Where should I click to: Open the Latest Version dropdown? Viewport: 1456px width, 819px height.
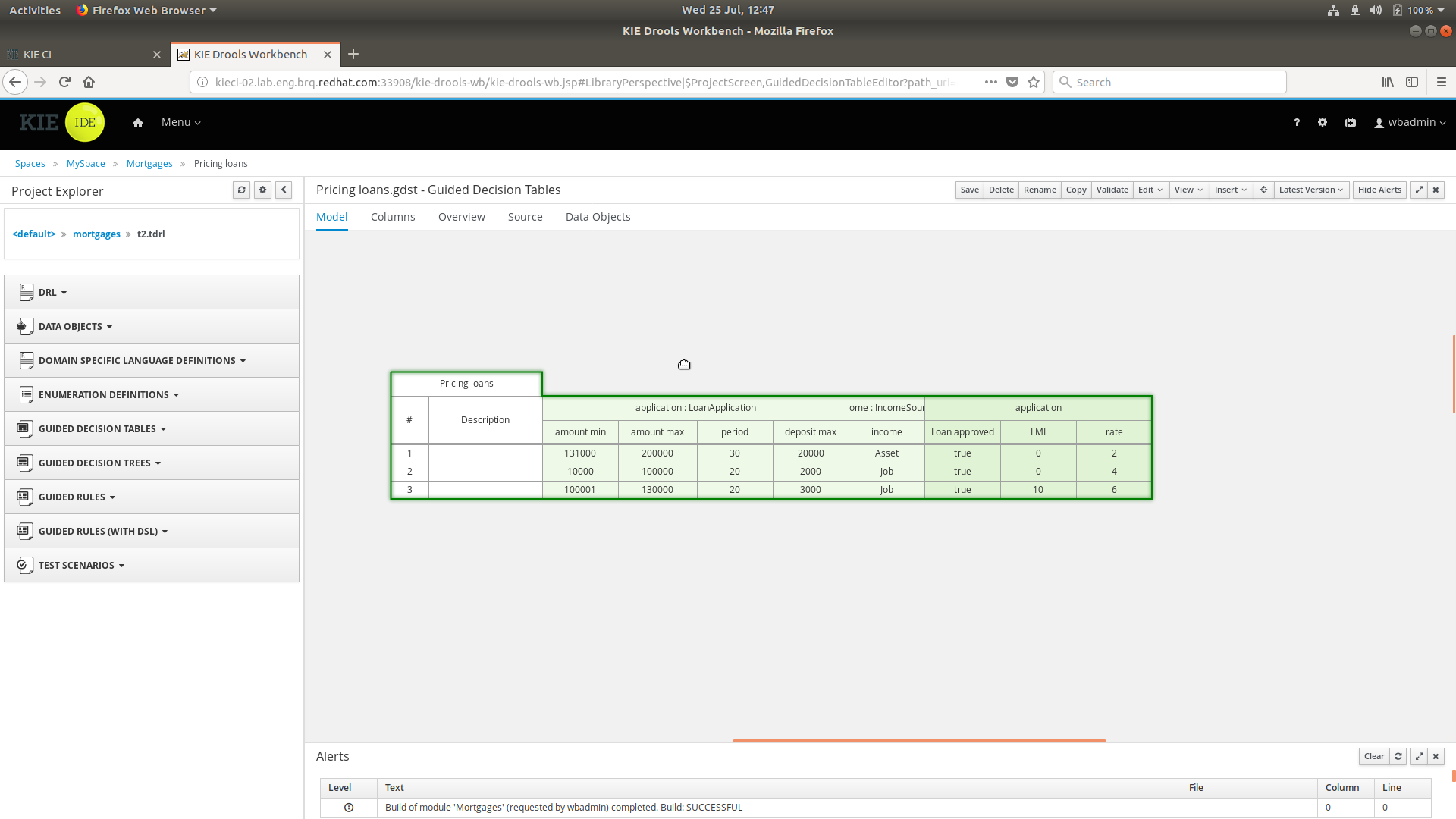click(x=1310, y=190)
